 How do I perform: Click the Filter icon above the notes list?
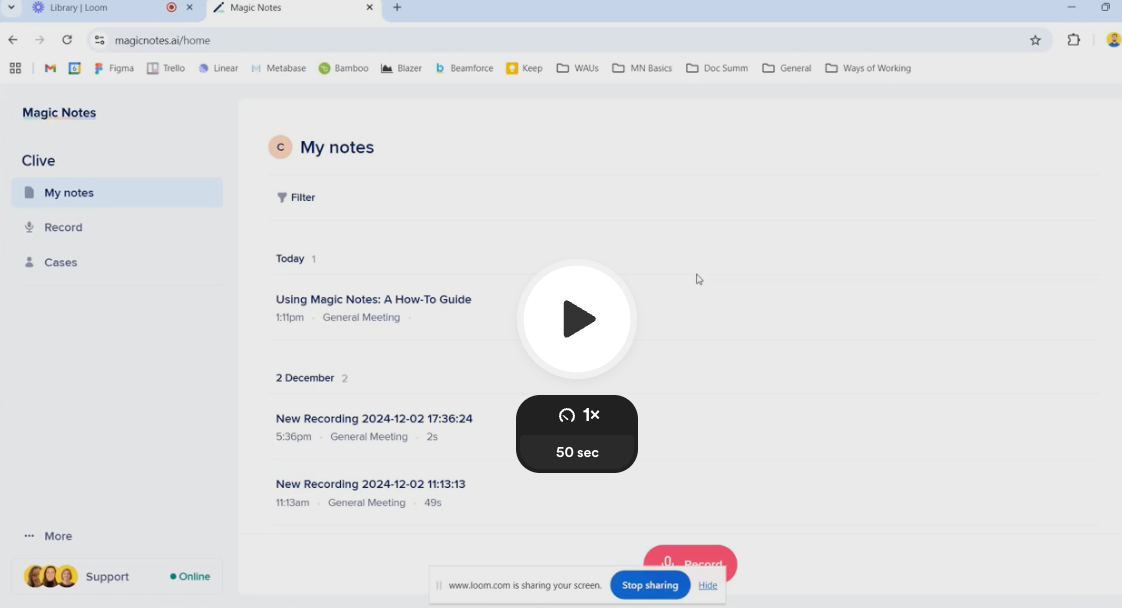tap(282, 197)
